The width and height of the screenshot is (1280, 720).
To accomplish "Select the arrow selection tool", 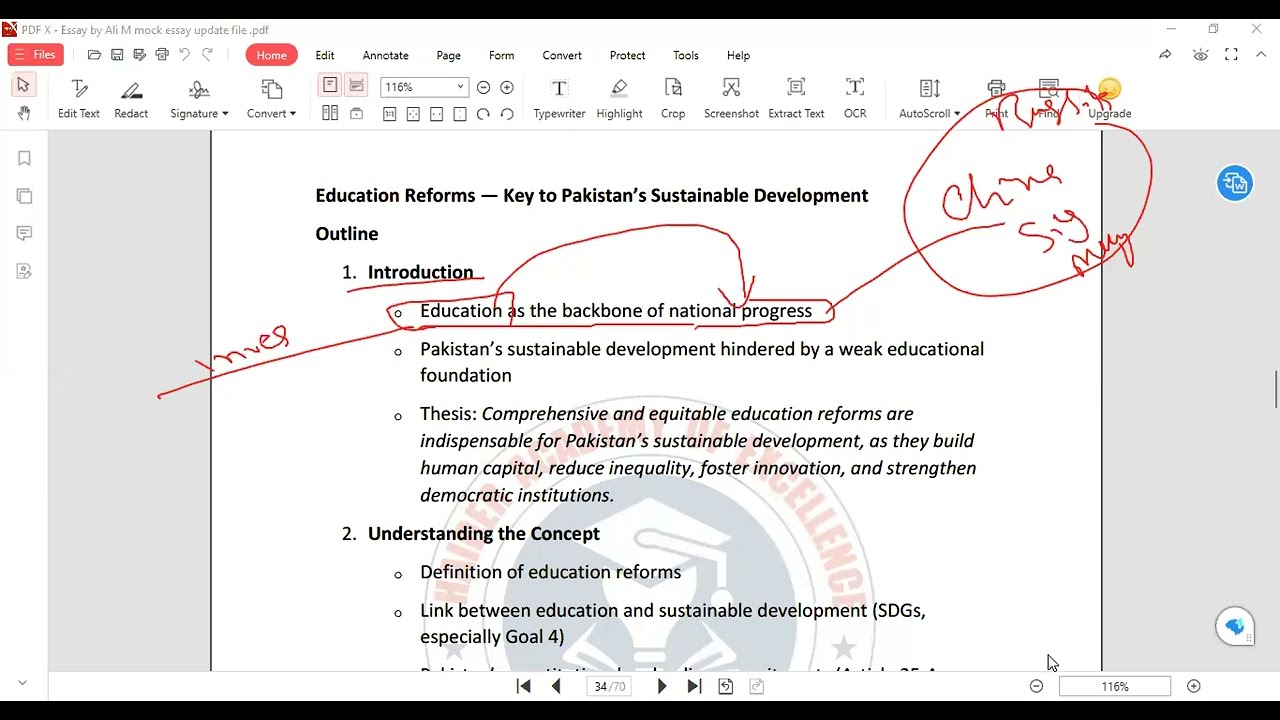I will [23, 85].
